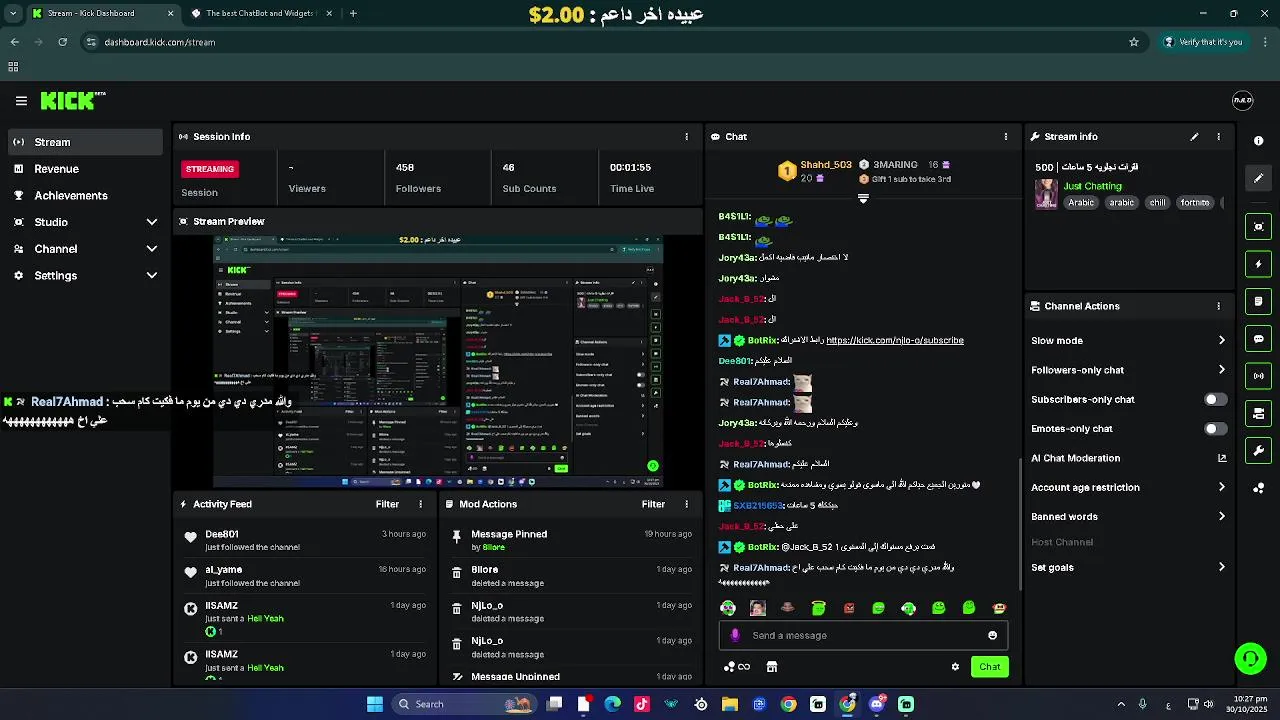Open Revenue in the left sidebar
Screen dimensions: 1280x720
tap(86, 169)
